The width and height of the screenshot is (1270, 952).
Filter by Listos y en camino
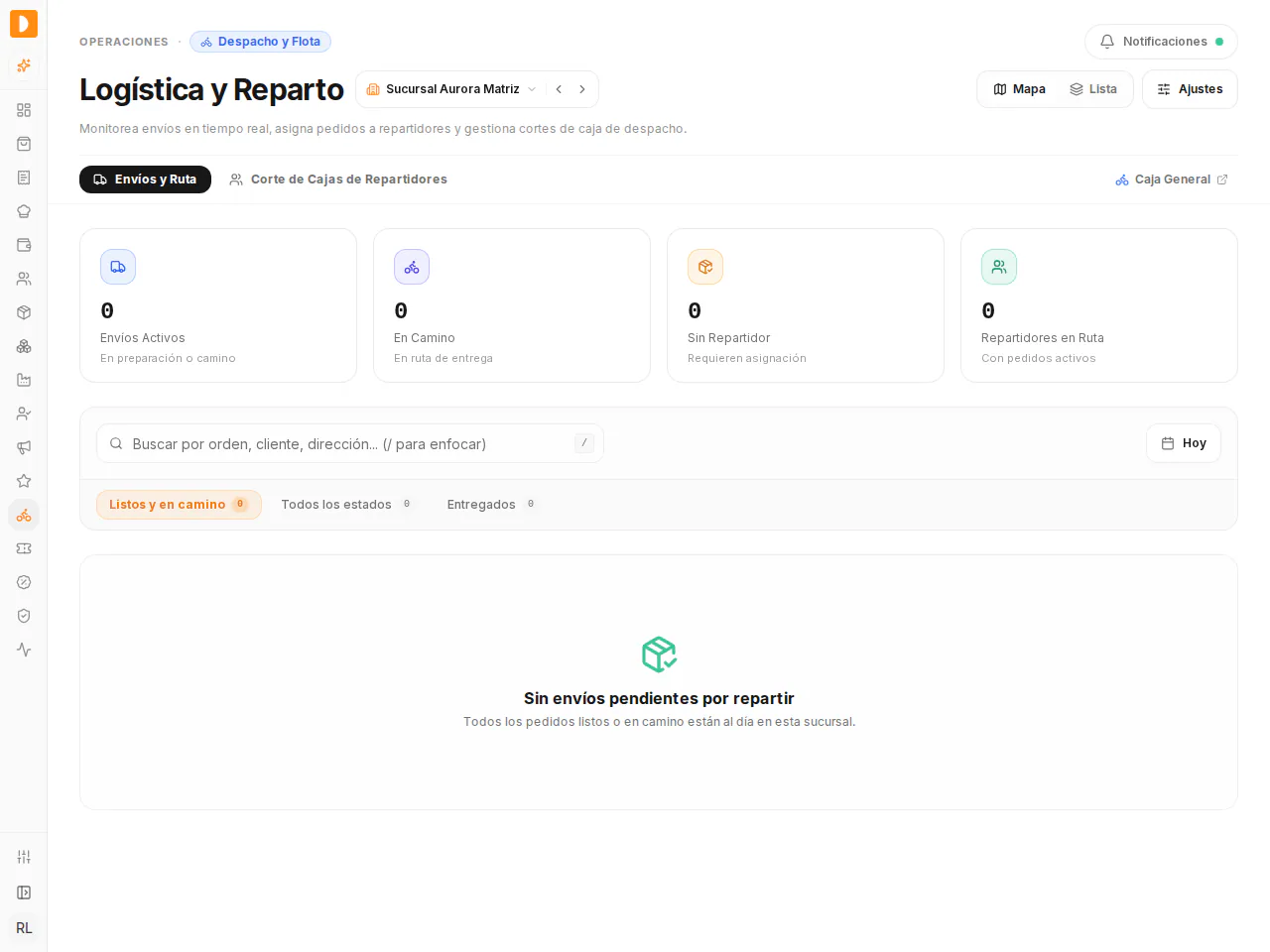[179, 505]
